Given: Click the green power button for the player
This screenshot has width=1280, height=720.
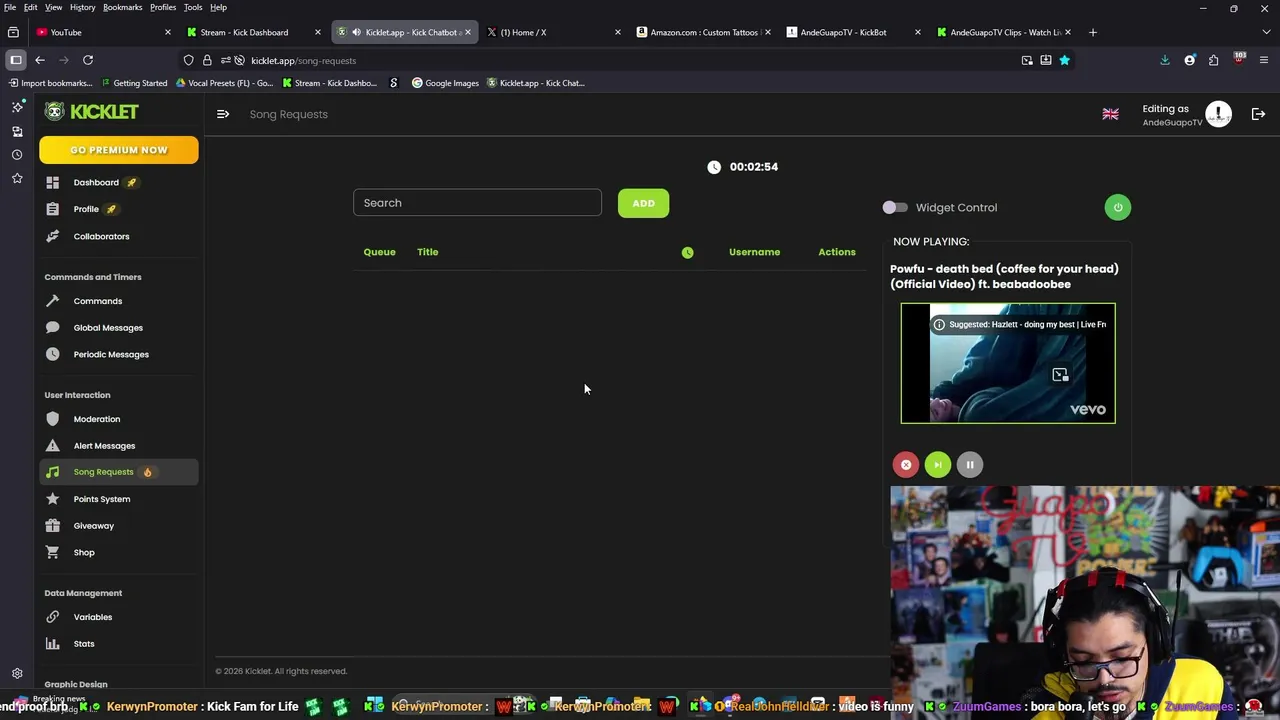Looking at the screenshot, I should pos(1117,207).
